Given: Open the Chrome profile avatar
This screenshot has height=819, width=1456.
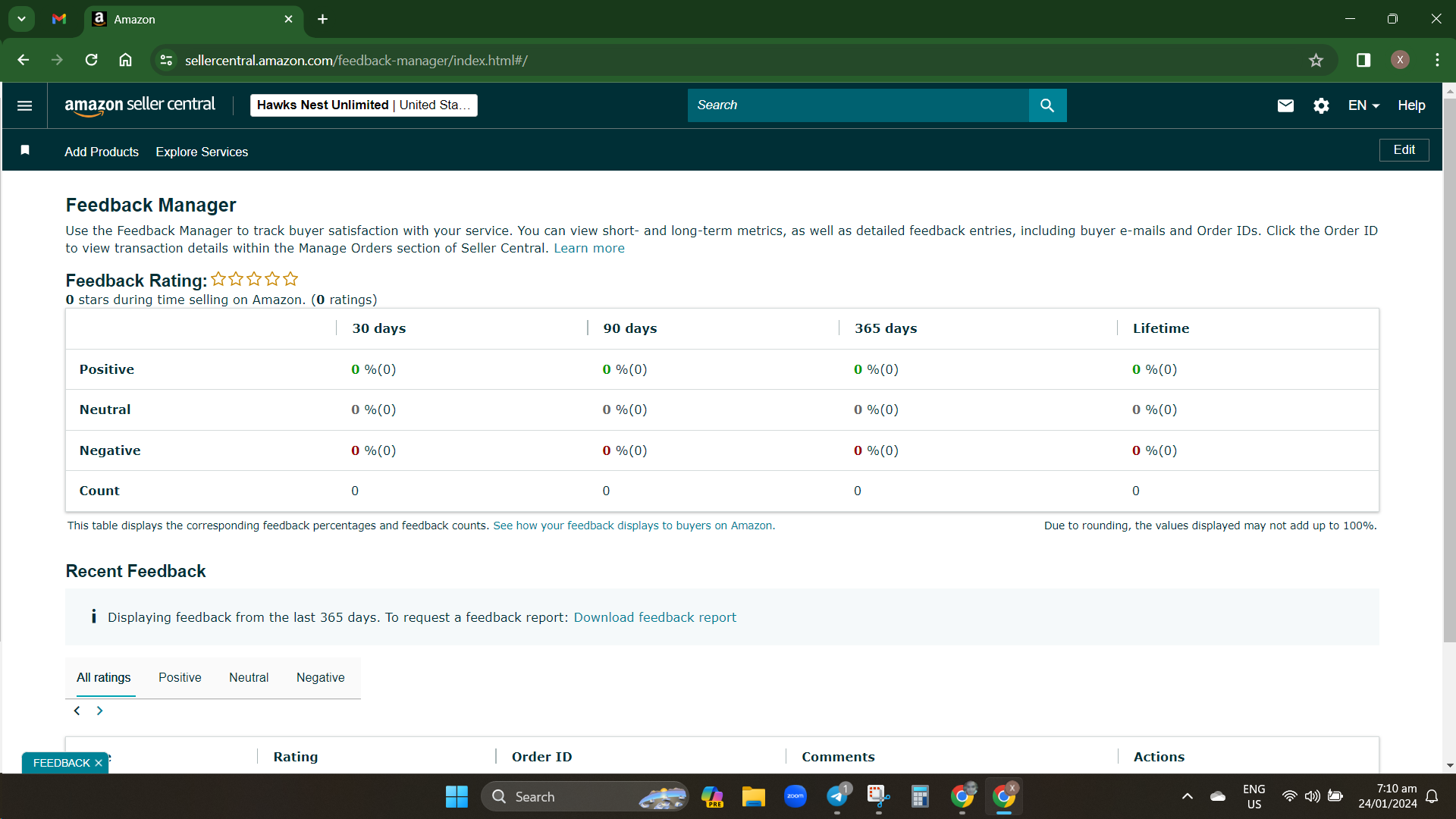Looking at the screenshot, I should click(1400, 60).
